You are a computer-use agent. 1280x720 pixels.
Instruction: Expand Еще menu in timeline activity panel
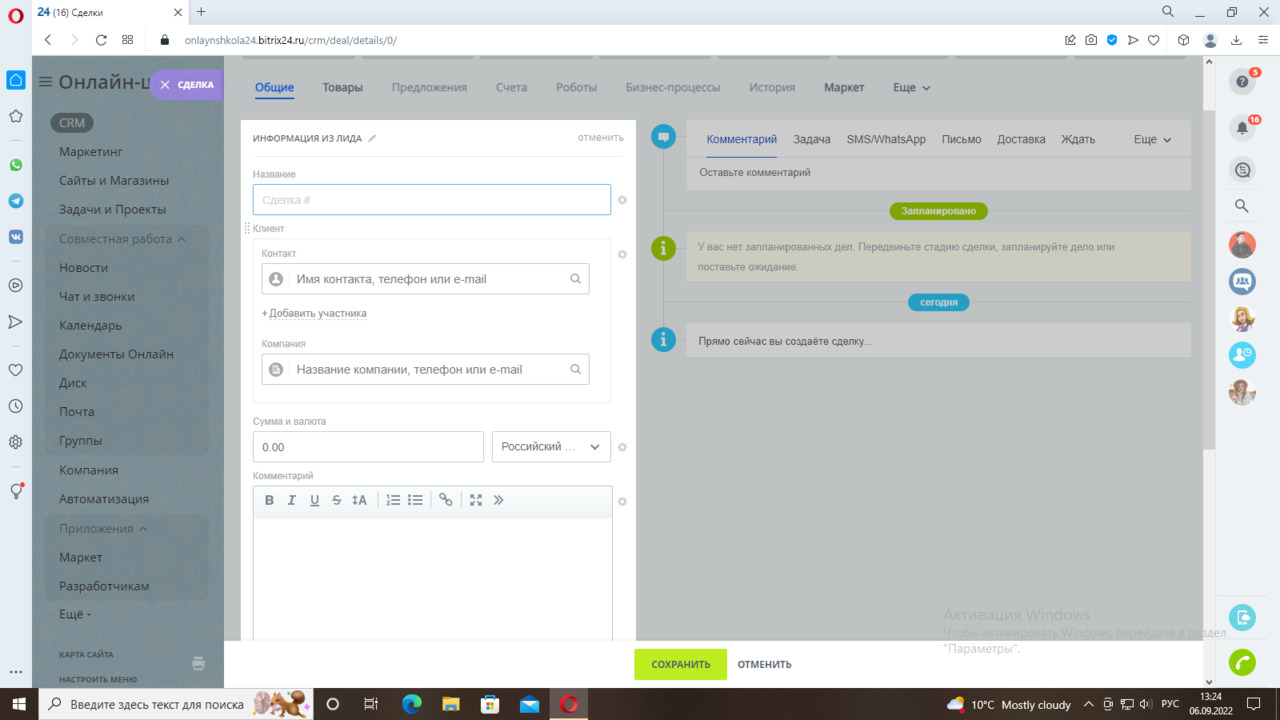pos(1152,140)
